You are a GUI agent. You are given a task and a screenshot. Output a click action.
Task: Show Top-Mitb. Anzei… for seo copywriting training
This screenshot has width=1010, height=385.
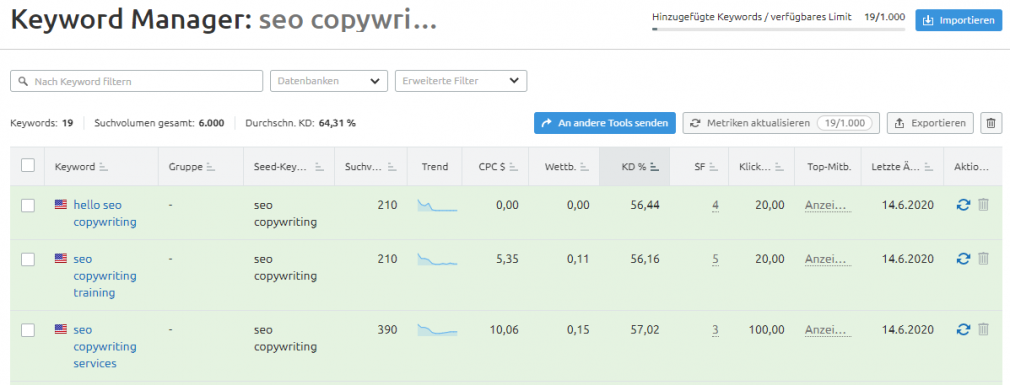click(828, 259)
